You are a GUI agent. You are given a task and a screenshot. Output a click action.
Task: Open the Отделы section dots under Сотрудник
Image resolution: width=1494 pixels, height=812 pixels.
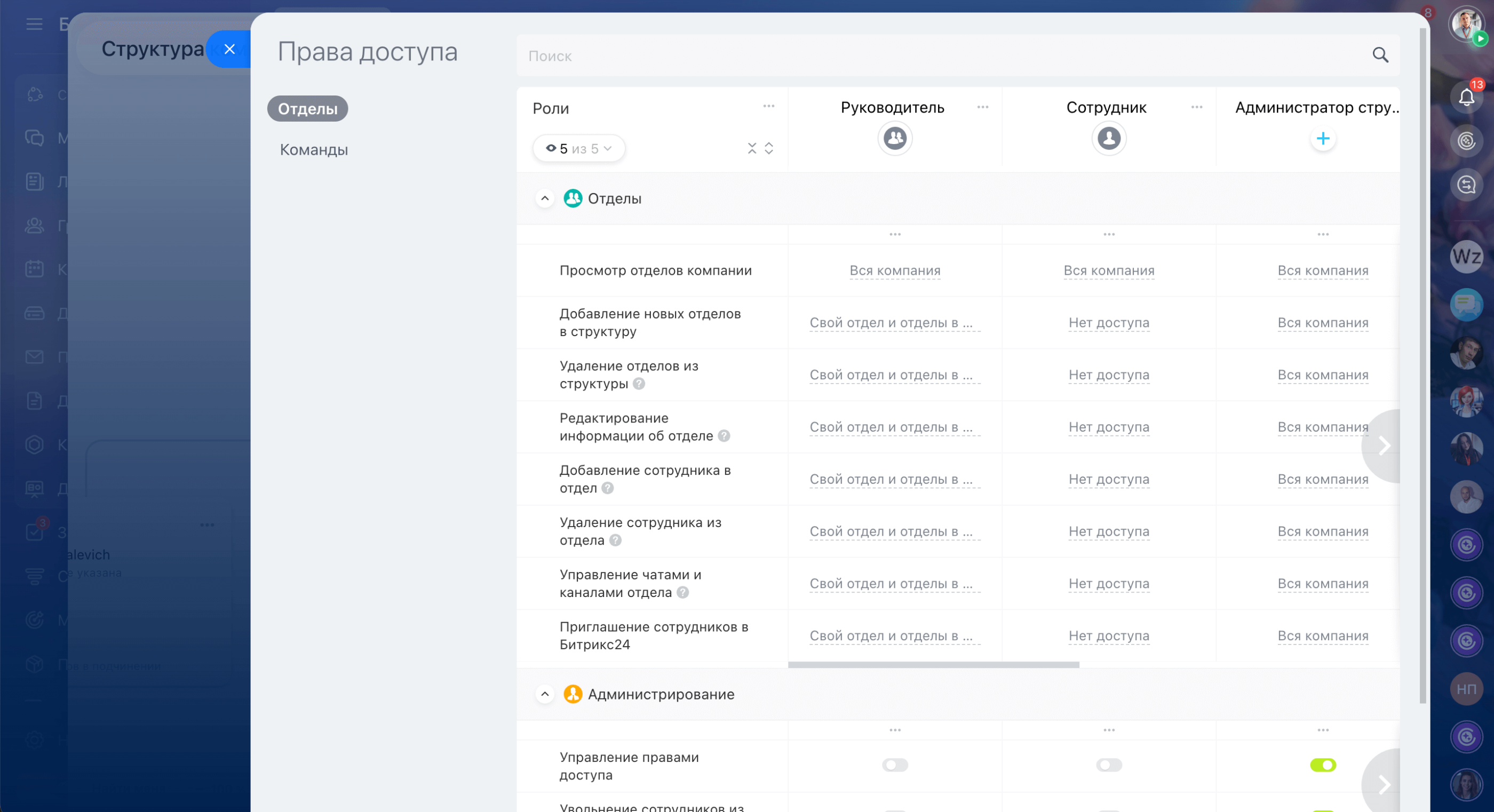(1108, 234)
